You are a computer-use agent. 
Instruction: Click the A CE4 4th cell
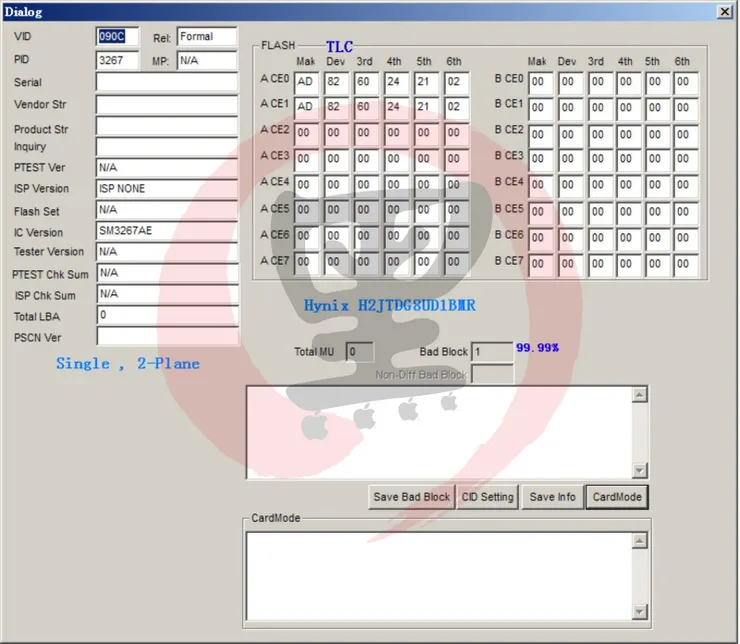[396, 185]
